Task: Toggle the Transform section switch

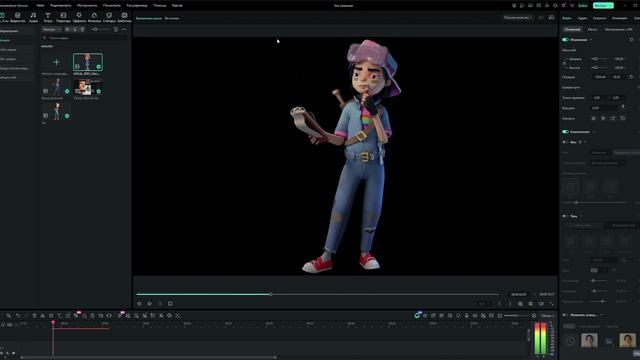Action: (565, 40)
